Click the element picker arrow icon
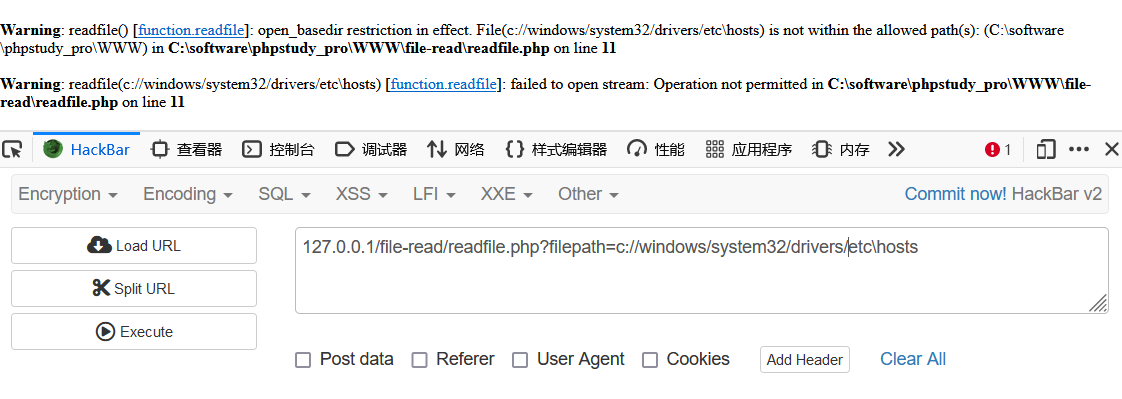The height and width of the screenshot is (399, 1122). click(12, 149)
